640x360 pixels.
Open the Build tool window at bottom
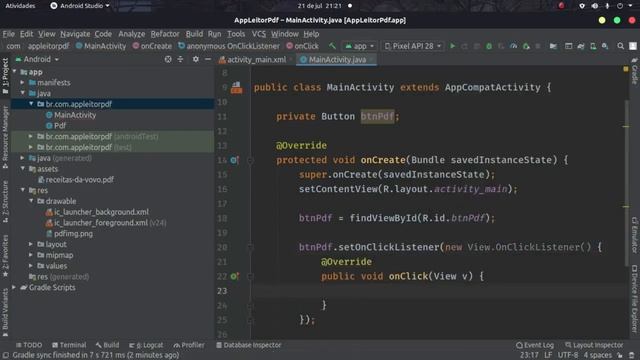tap(107, 345)
